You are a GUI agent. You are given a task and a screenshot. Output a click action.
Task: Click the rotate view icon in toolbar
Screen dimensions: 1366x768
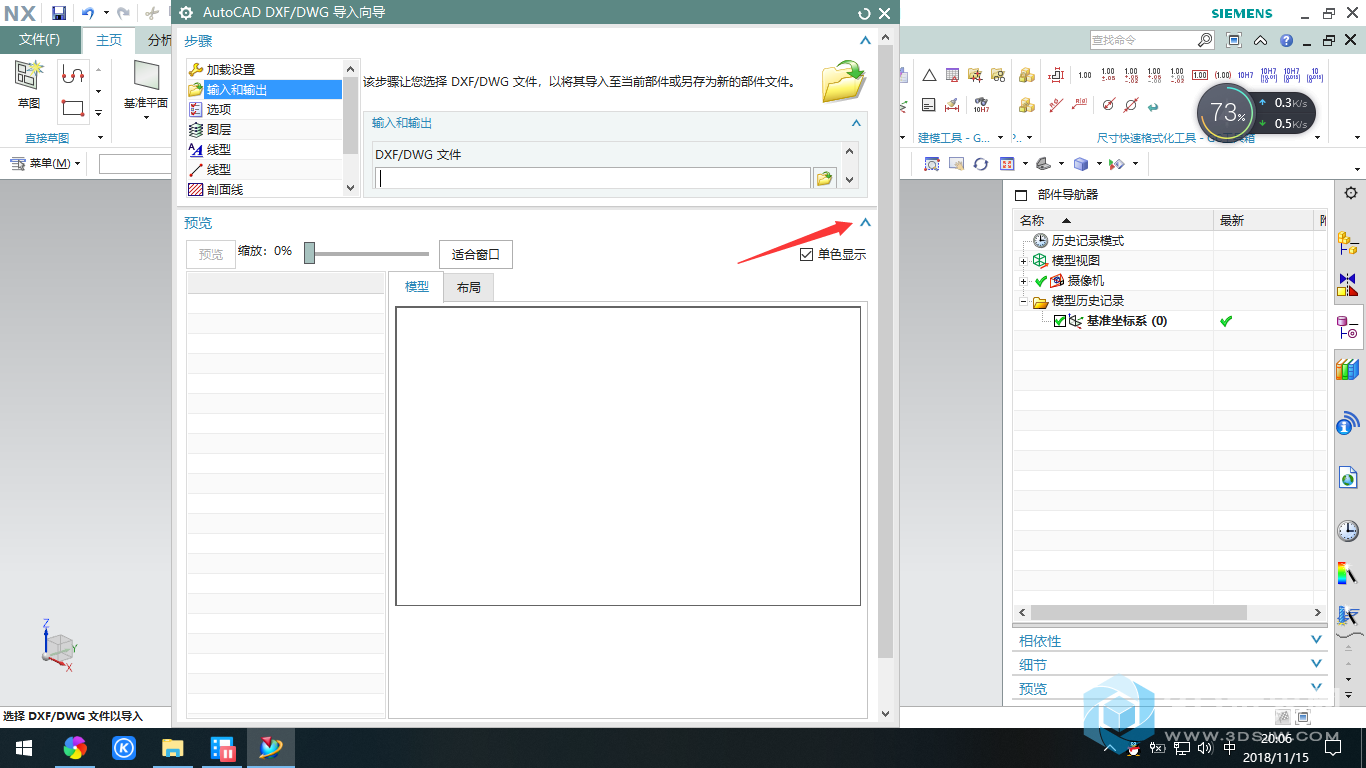coord(981,163)
